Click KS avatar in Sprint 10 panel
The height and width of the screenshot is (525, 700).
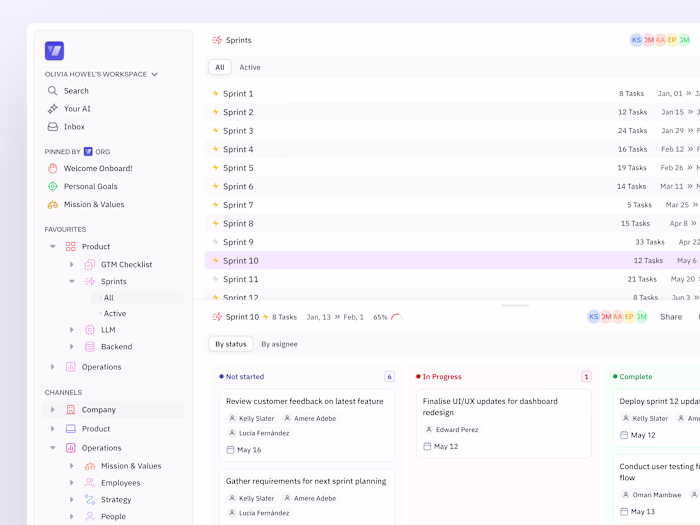tap(593, 317)
